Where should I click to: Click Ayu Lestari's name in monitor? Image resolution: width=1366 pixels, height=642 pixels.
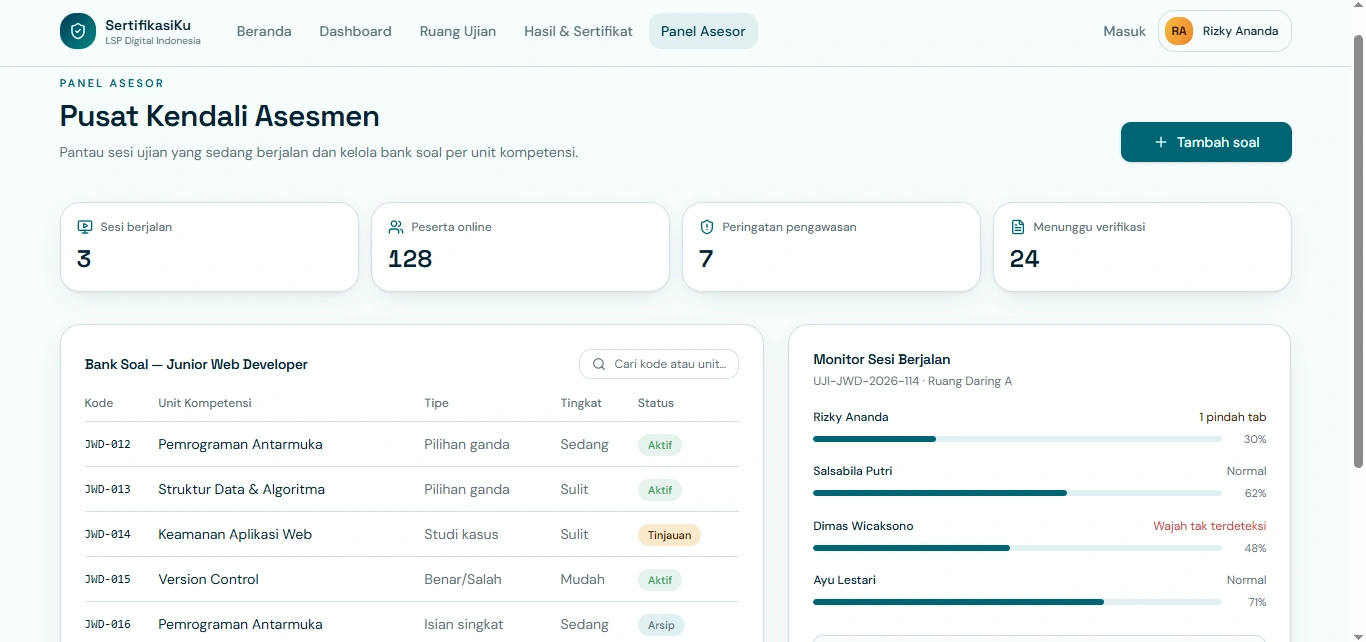pyautogui.click(x=844, y=580)
